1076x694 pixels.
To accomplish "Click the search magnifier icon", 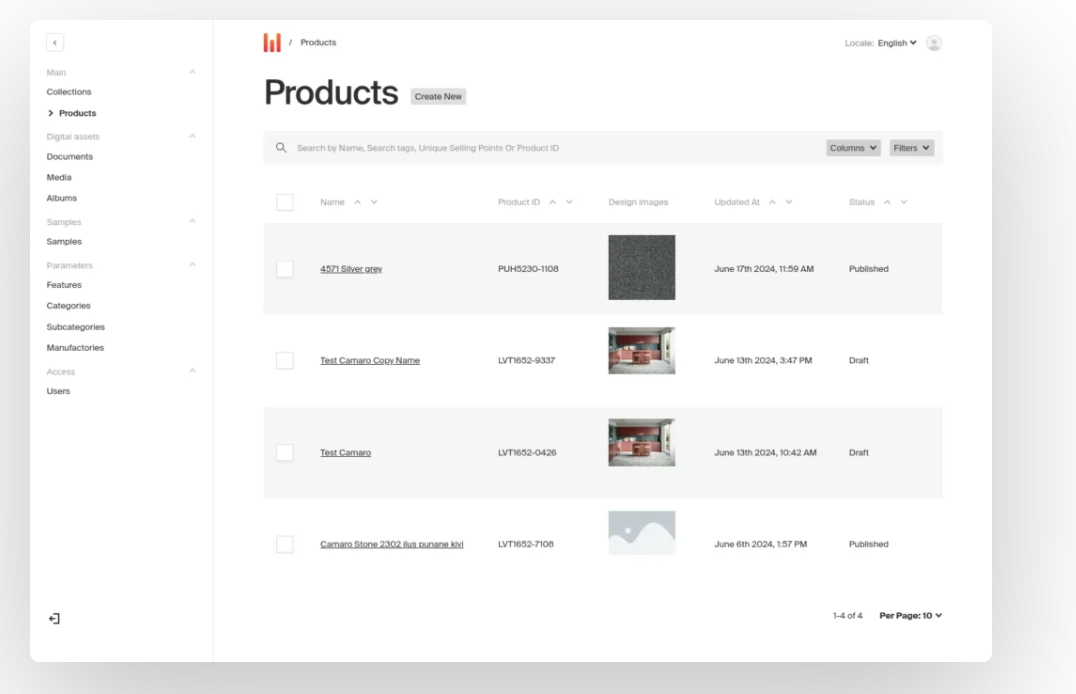I will click(x=281, y=148).
